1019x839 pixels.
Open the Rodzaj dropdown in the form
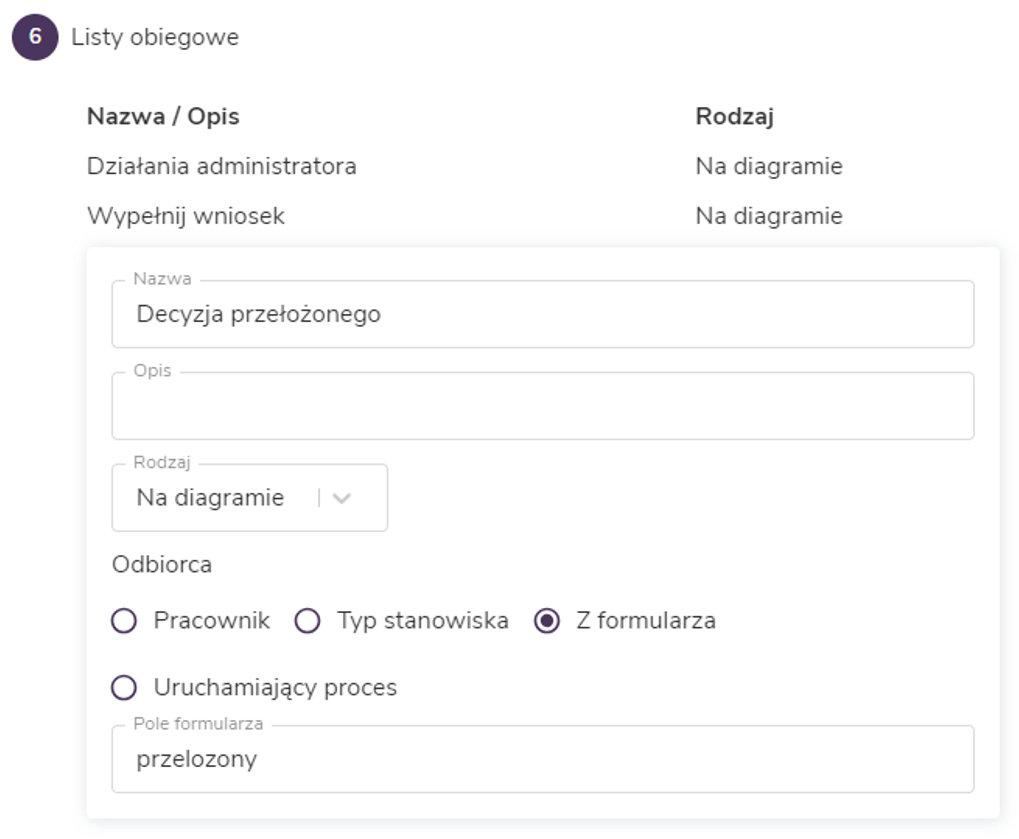tap(220, 498)
